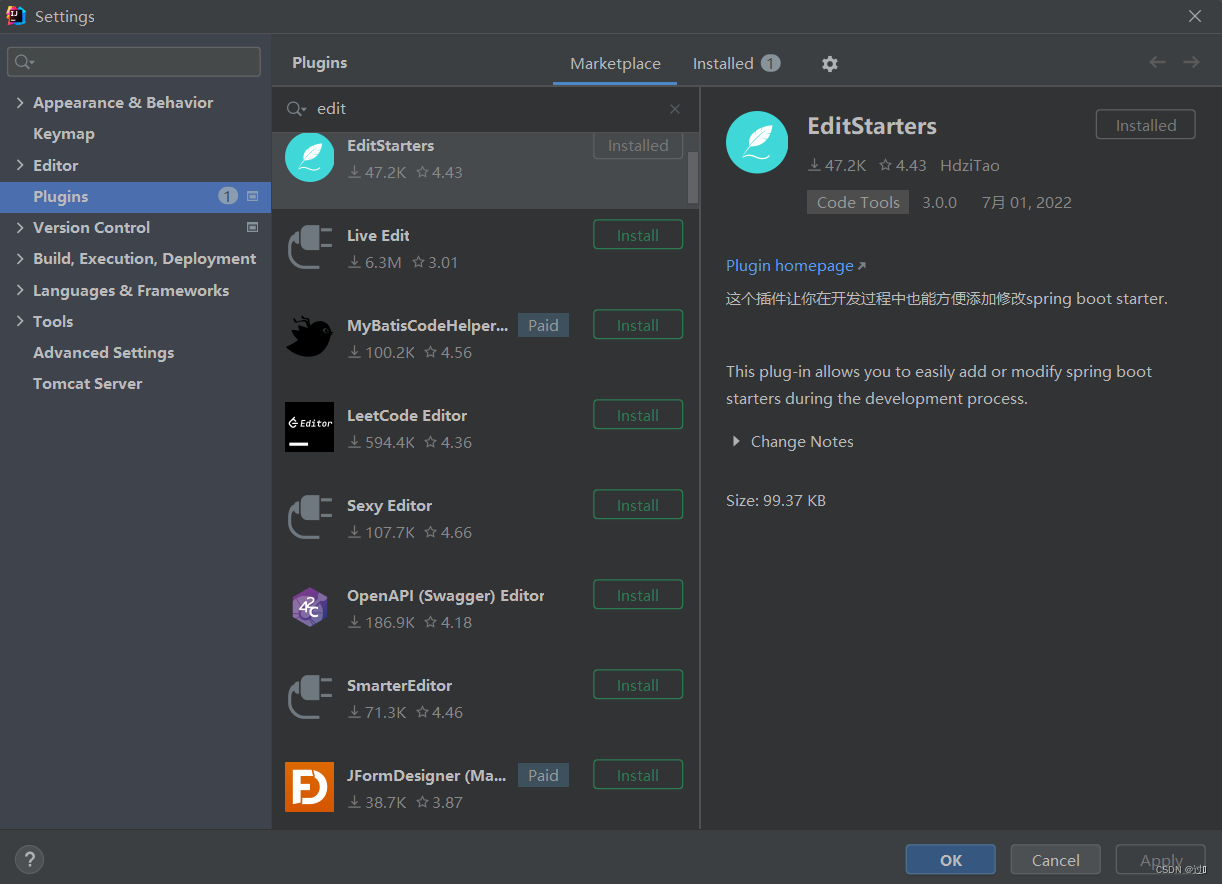Click the LeetCode Editor logo icon
1222x884 pixels.
pyautogui.click(x=310, y=427)
